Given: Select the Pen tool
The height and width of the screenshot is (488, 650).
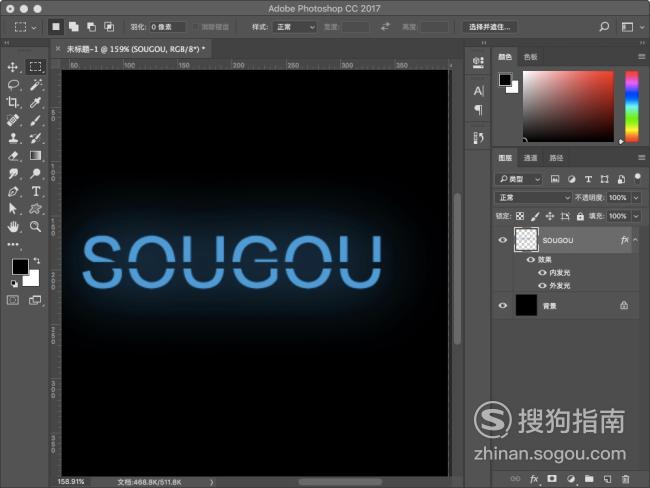Looking at the screenshot, I should click(x=13, y=192).
